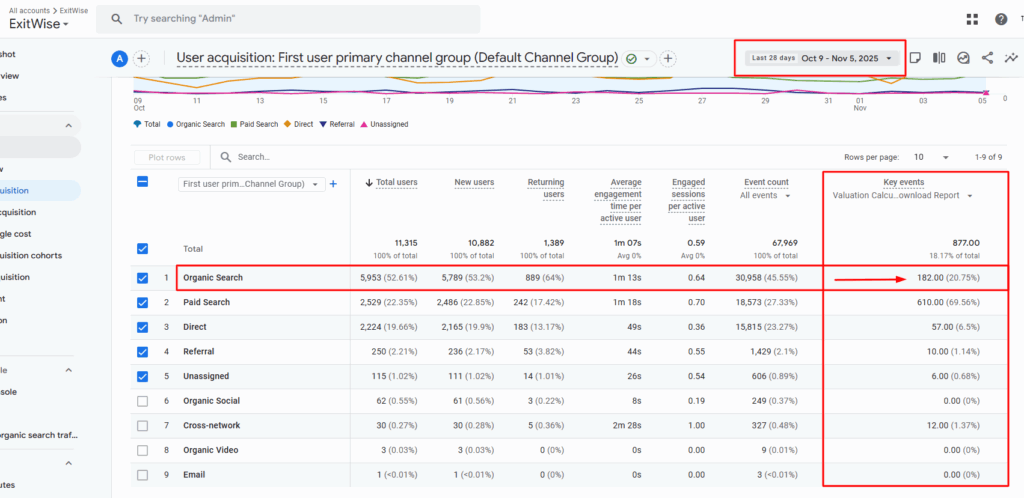The width and height of the screenshot is (1024, 498).
Task: Open the report status dropdown arrow
Action: [x=647, y=59]
